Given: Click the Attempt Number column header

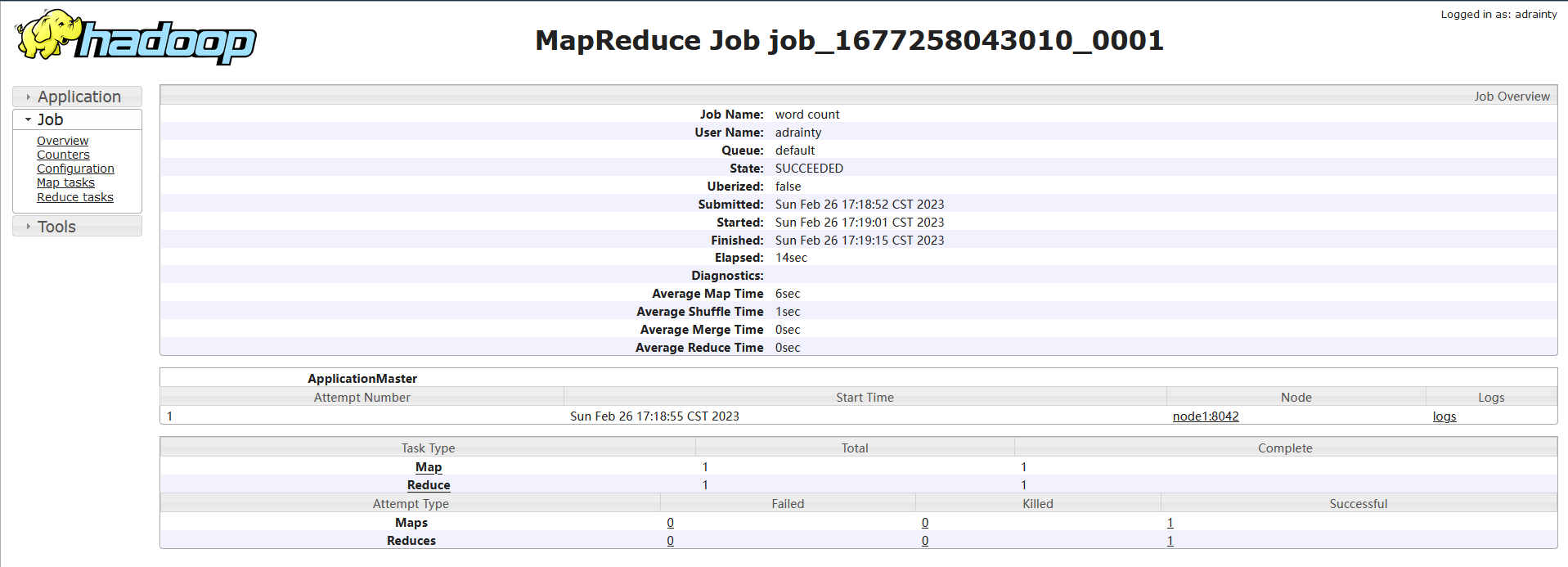Looking at the screenshot, I should (362, 398).
